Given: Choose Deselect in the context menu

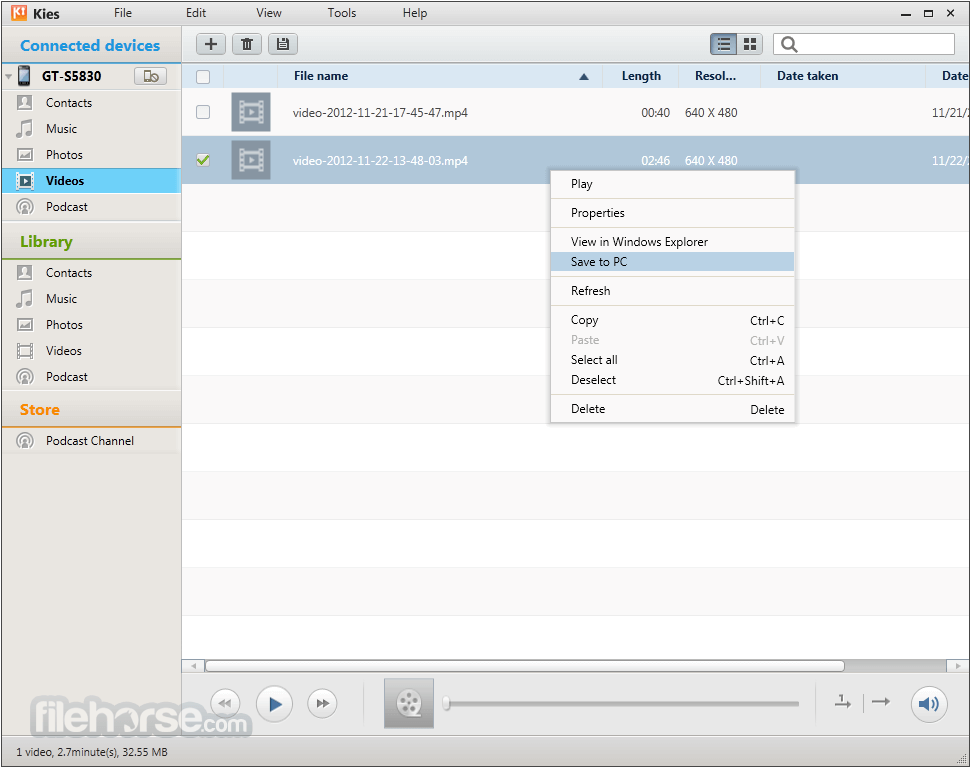Looking at the screenshot, I should (x=673, y=380).
